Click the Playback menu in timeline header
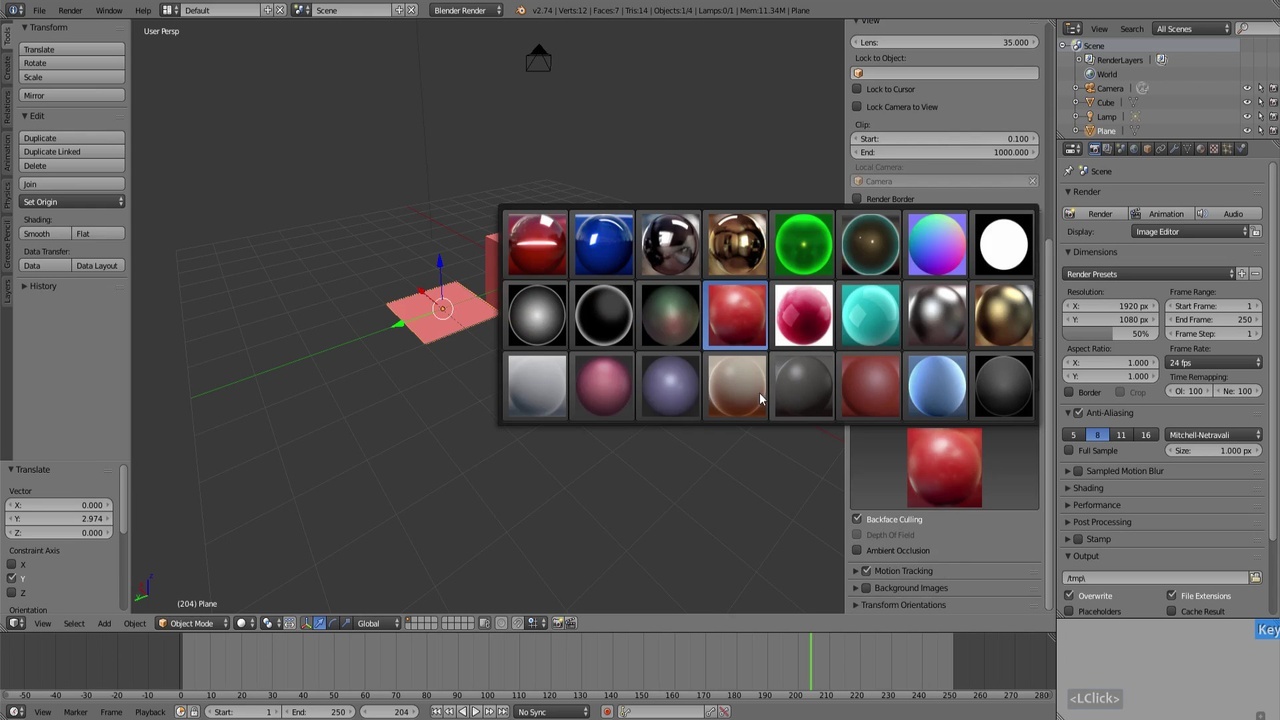Viewport: 1280px width, 720px height. click(148, 711)
